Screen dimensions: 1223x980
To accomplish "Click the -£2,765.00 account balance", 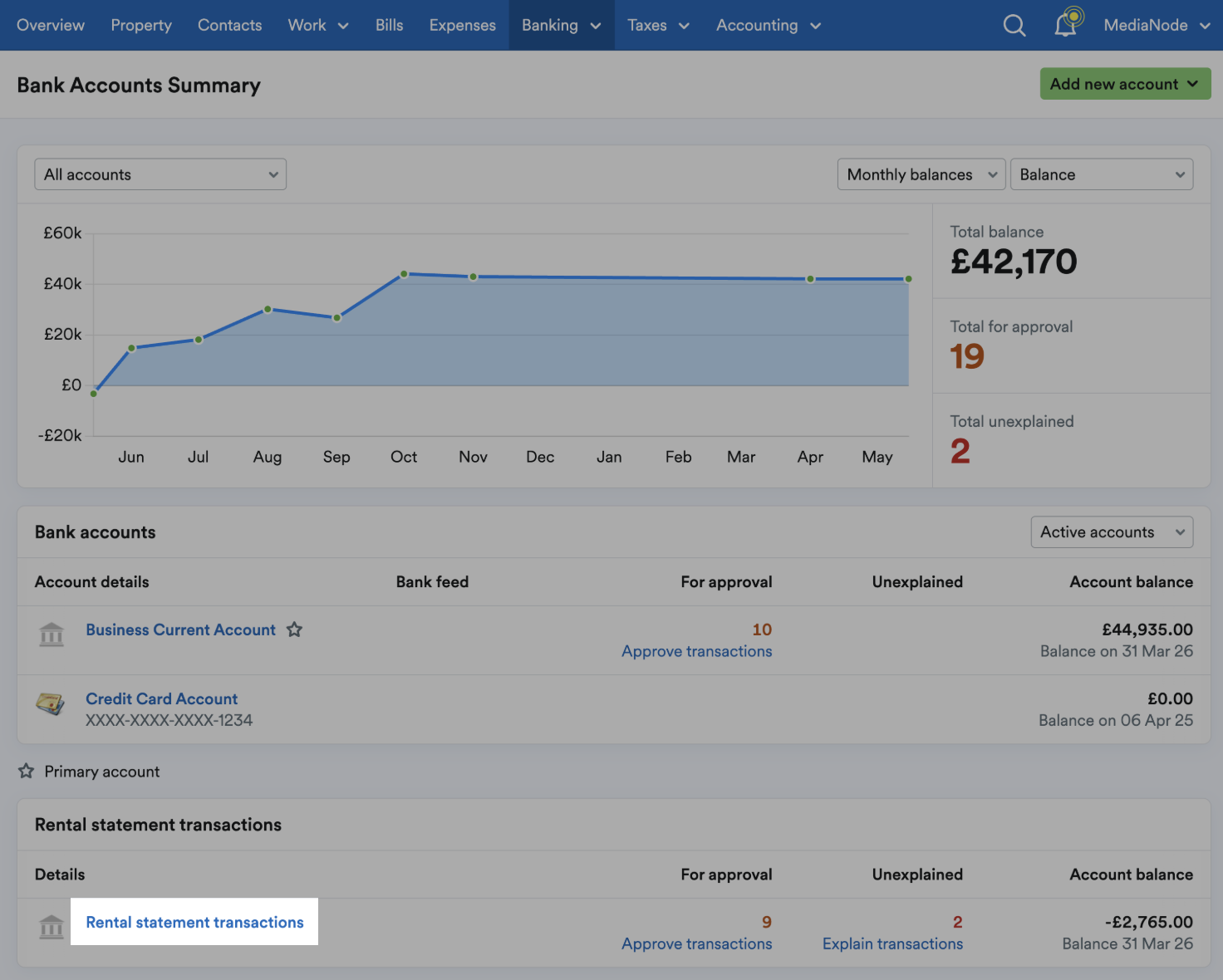I will (1148, 922).
